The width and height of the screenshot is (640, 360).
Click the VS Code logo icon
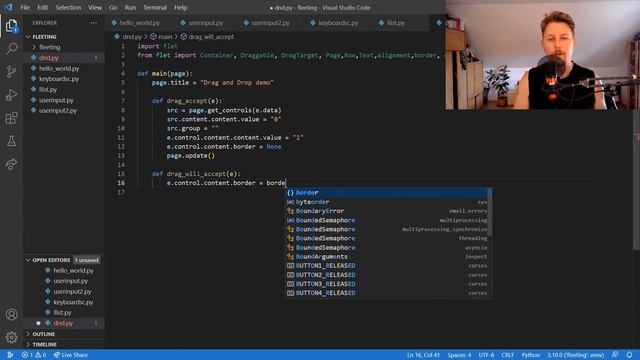(8, 7)
